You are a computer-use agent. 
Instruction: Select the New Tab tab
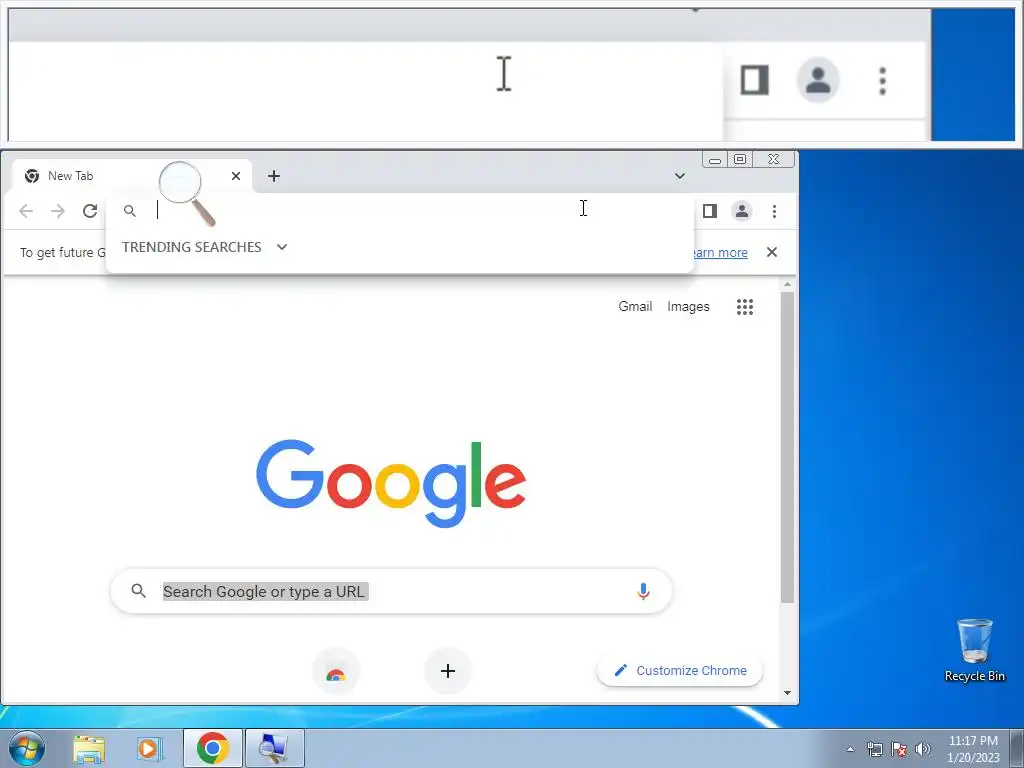point(133,176)
